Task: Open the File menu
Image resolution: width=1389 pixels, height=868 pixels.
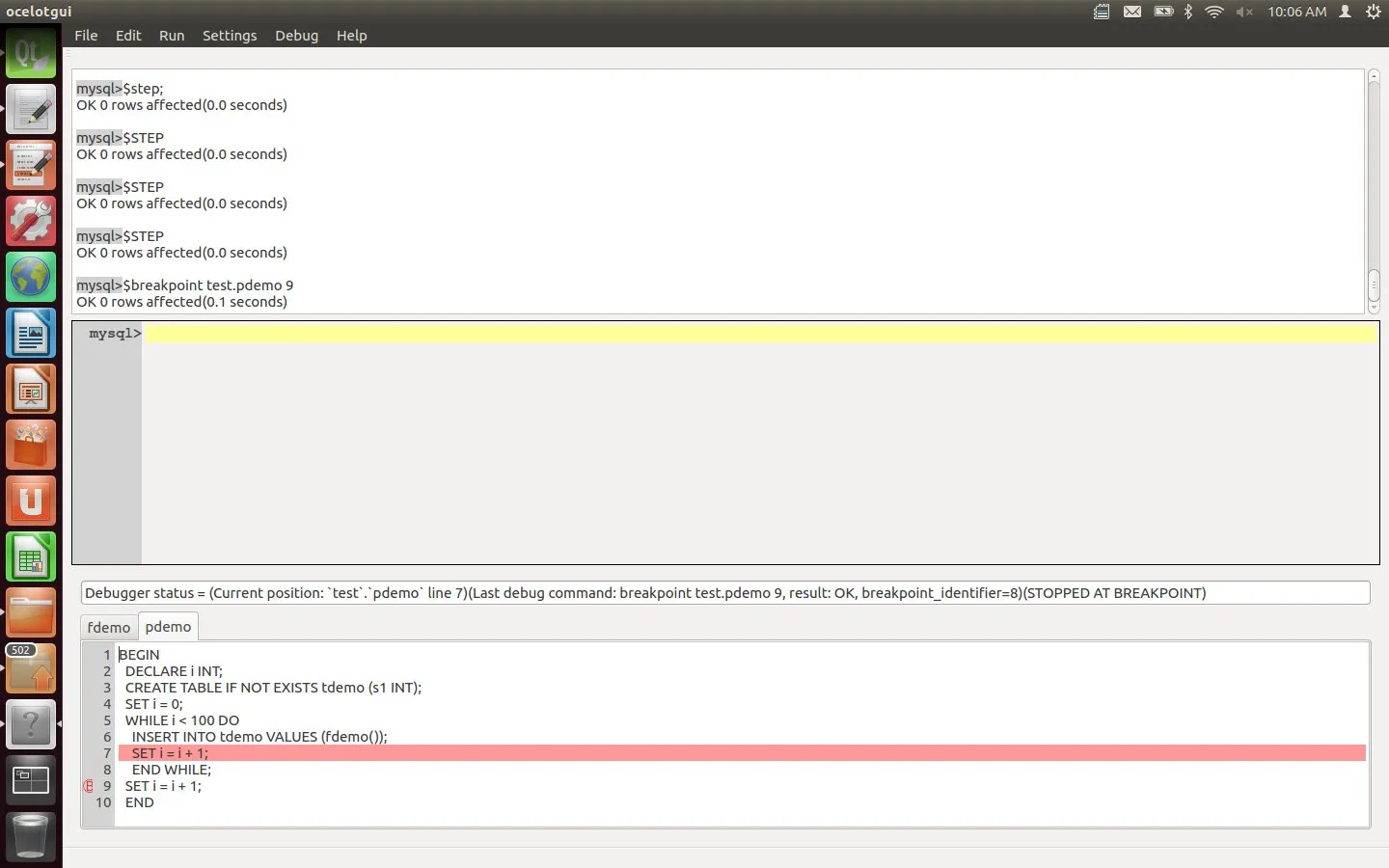Action: (86, 36)
